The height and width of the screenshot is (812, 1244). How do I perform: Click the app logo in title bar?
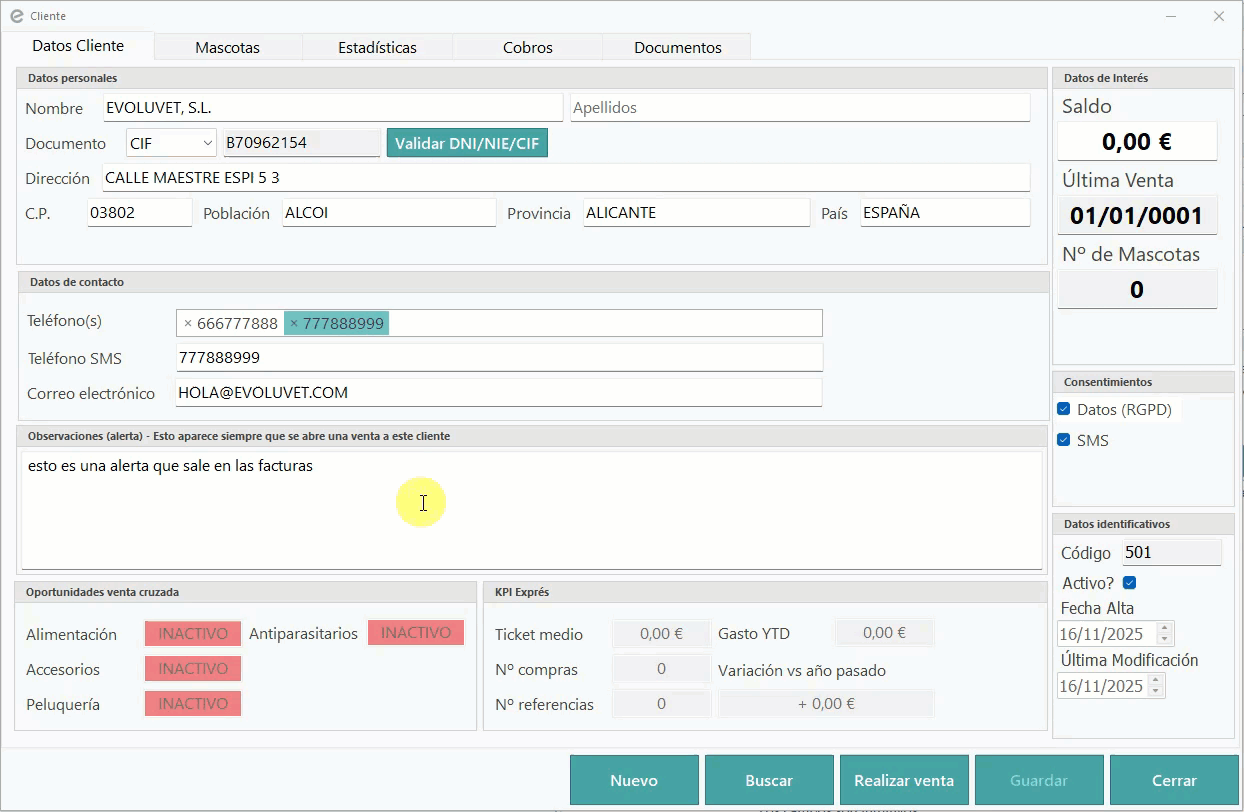(17, 16)
